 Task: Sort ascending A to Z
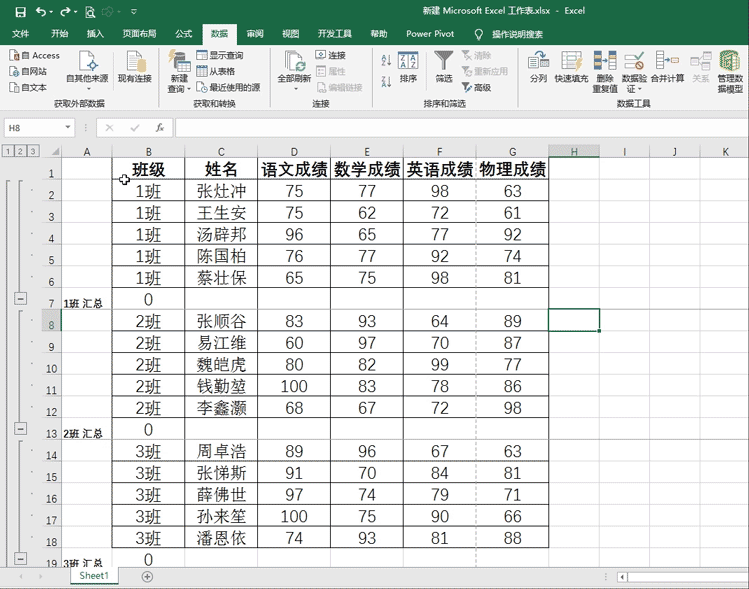click(x=386, y=60)
